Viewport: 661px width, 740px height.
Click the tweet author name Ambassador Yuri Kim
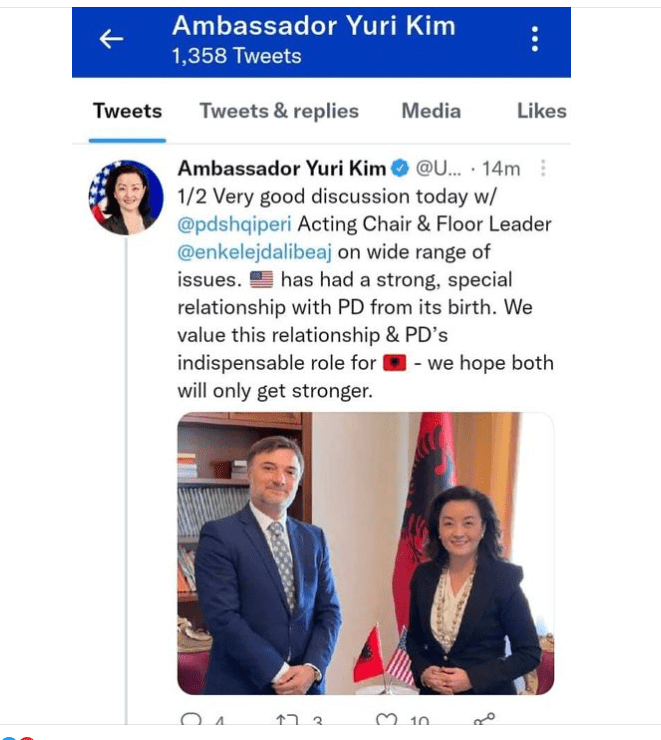pos(282,168)
